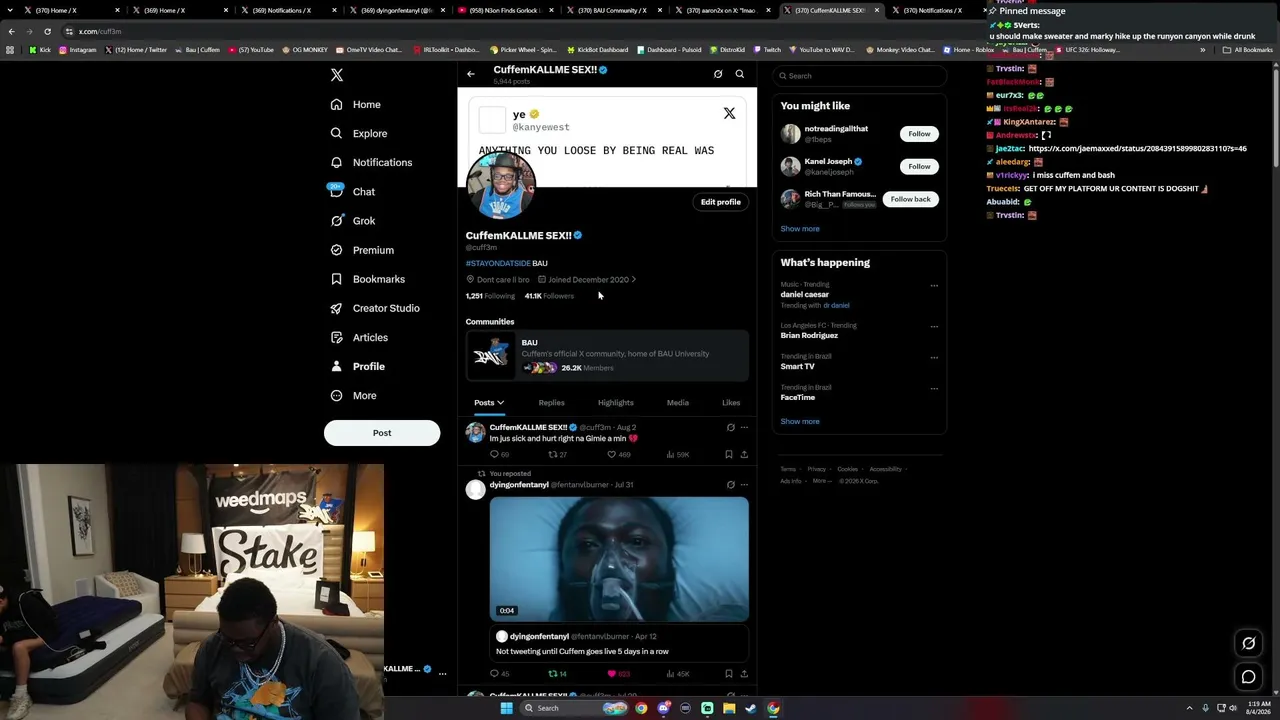The image size is (1280, 720).
Task: Go back with the profile header arrow
Action: point(471,74)
